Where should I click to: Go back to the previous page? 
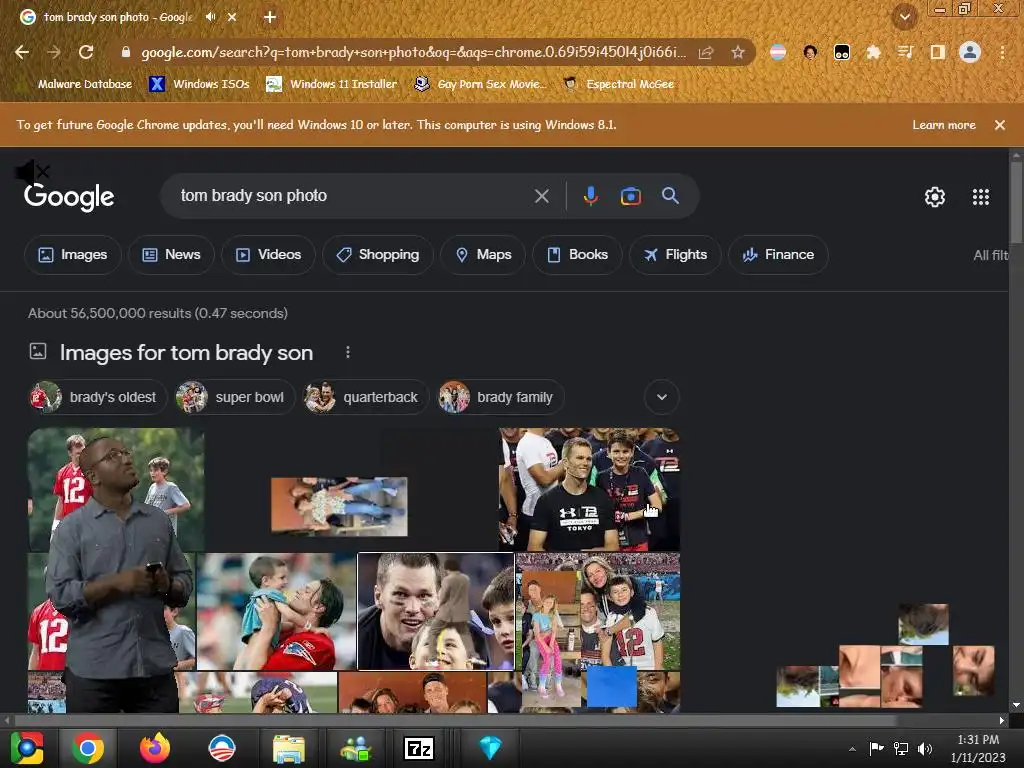coord(22,52)
